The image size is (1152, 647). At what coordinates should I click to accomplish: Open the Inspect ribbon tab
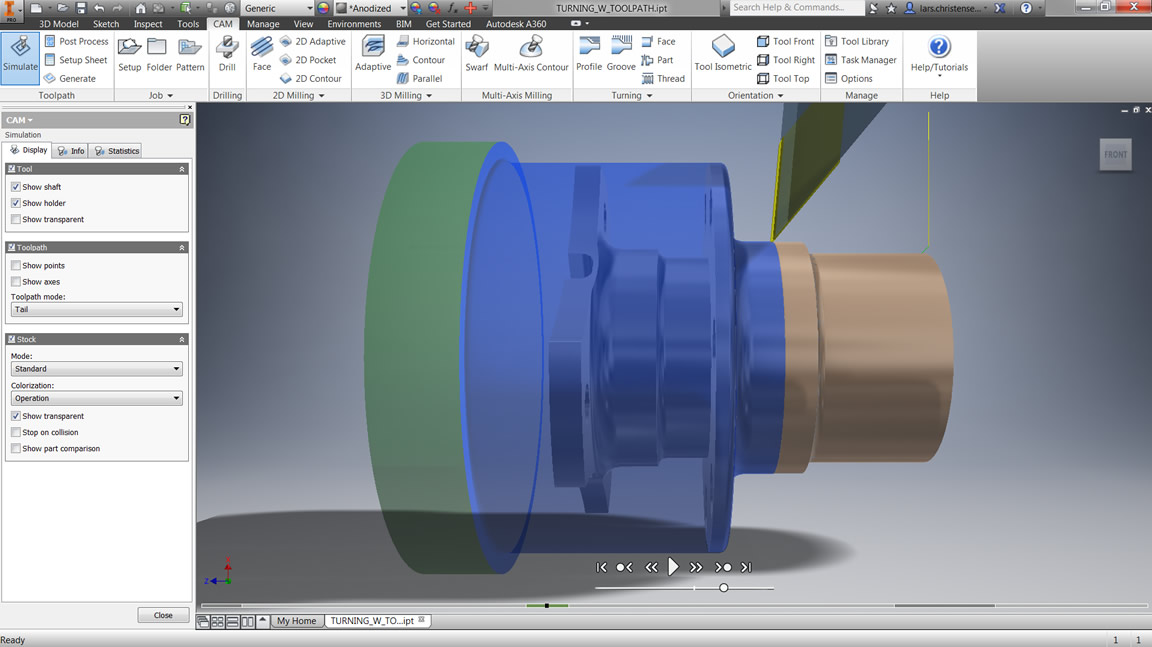pos(148,24)
